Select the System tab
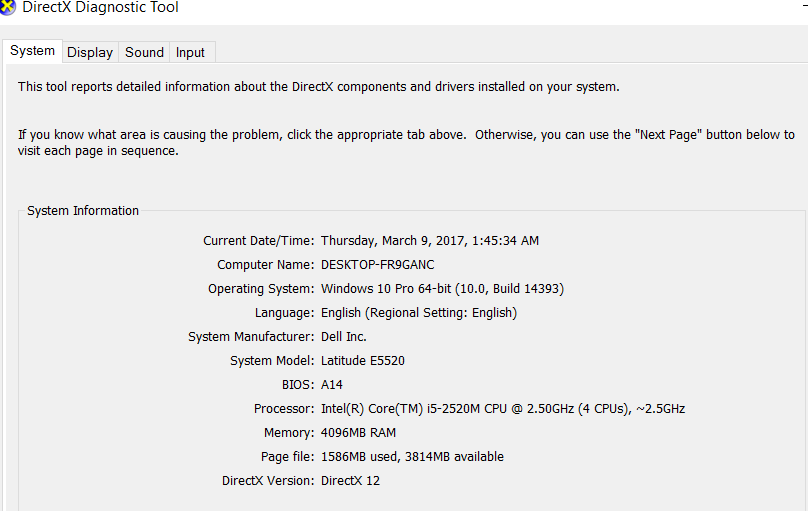The width and height of the screenshot is (808, 511). [x=32, y=51]
